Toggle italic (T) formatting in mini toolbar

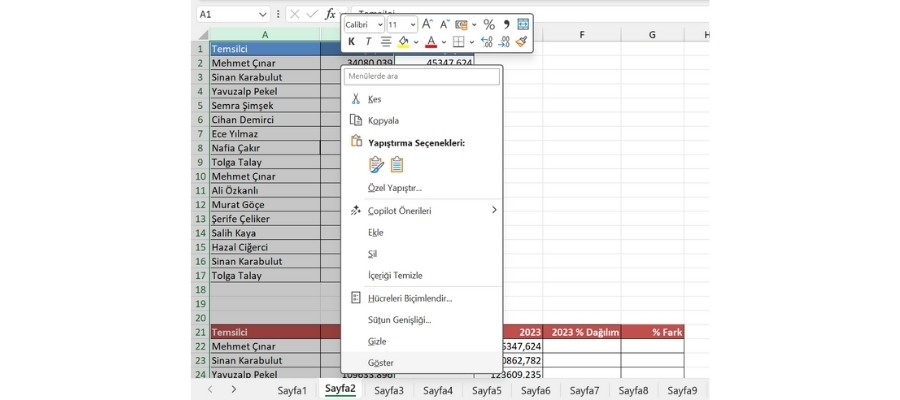368,42
